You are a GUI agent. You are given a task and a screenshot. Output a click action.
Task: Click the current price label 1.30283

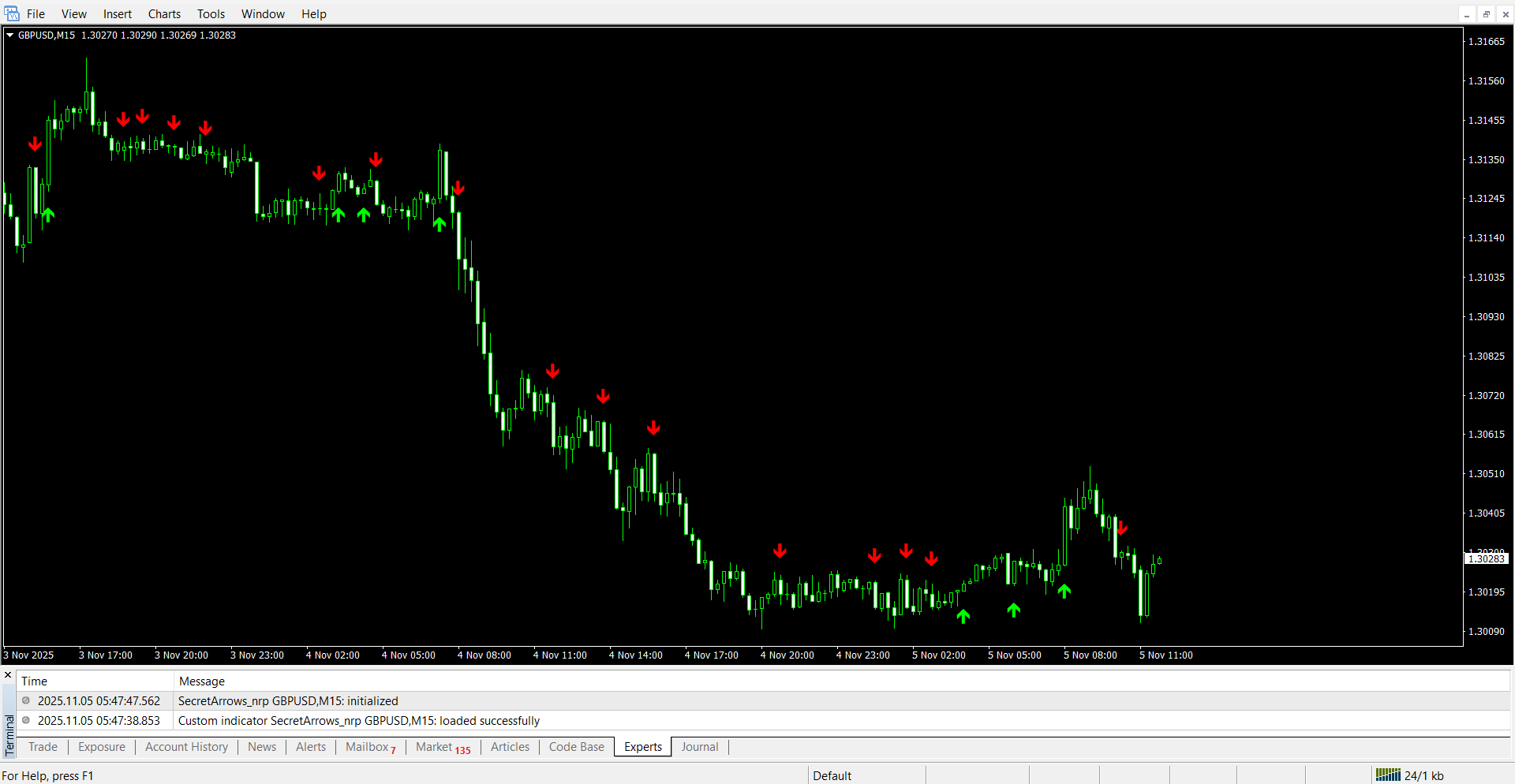coord(1486,558)
